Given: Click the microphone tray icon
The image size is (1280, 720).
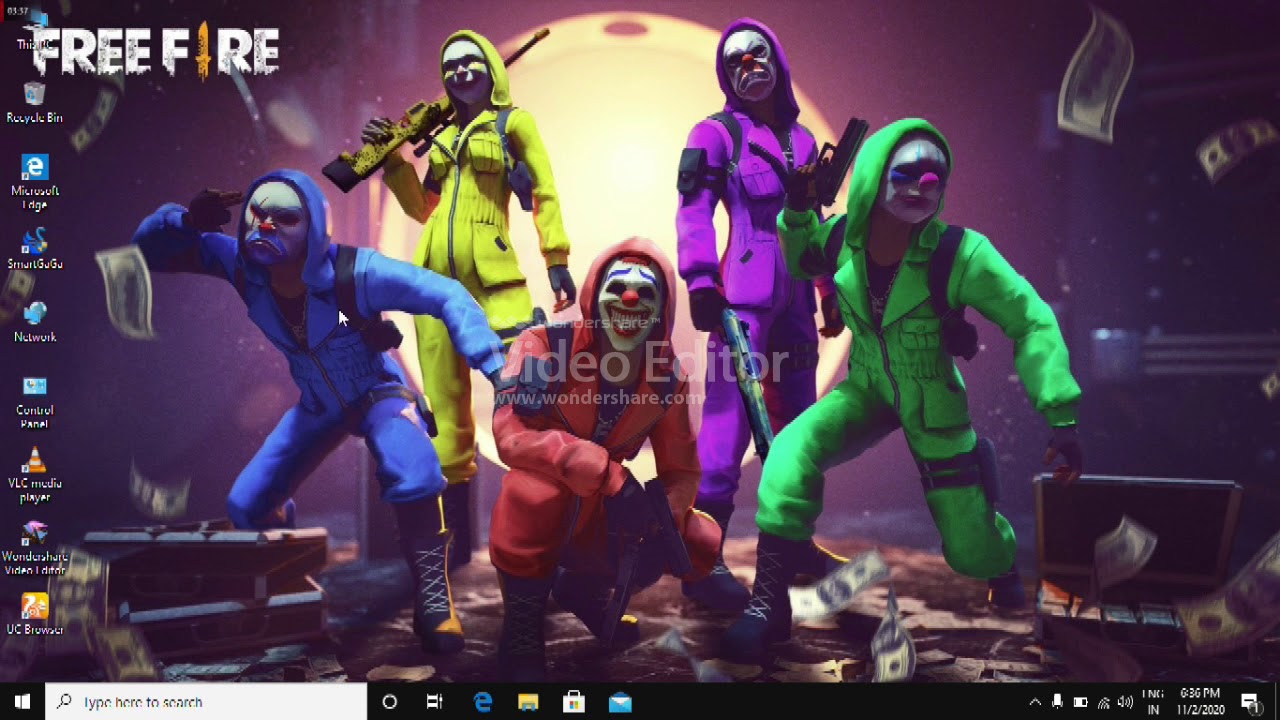Looking at the screenshot, I should click(x=1058, y=702).
